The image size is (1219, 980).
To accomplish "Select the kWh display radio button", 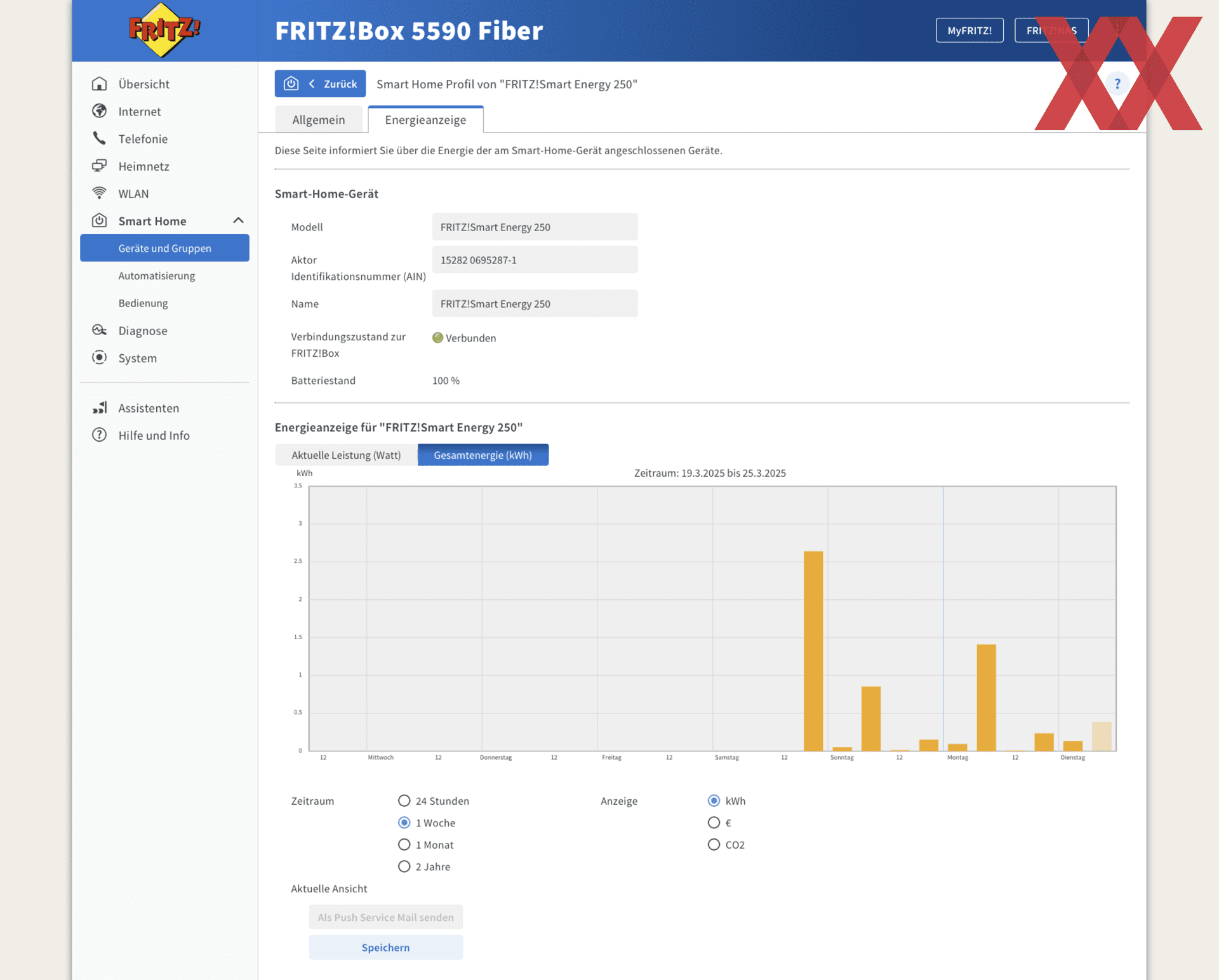I will [714, 800].
